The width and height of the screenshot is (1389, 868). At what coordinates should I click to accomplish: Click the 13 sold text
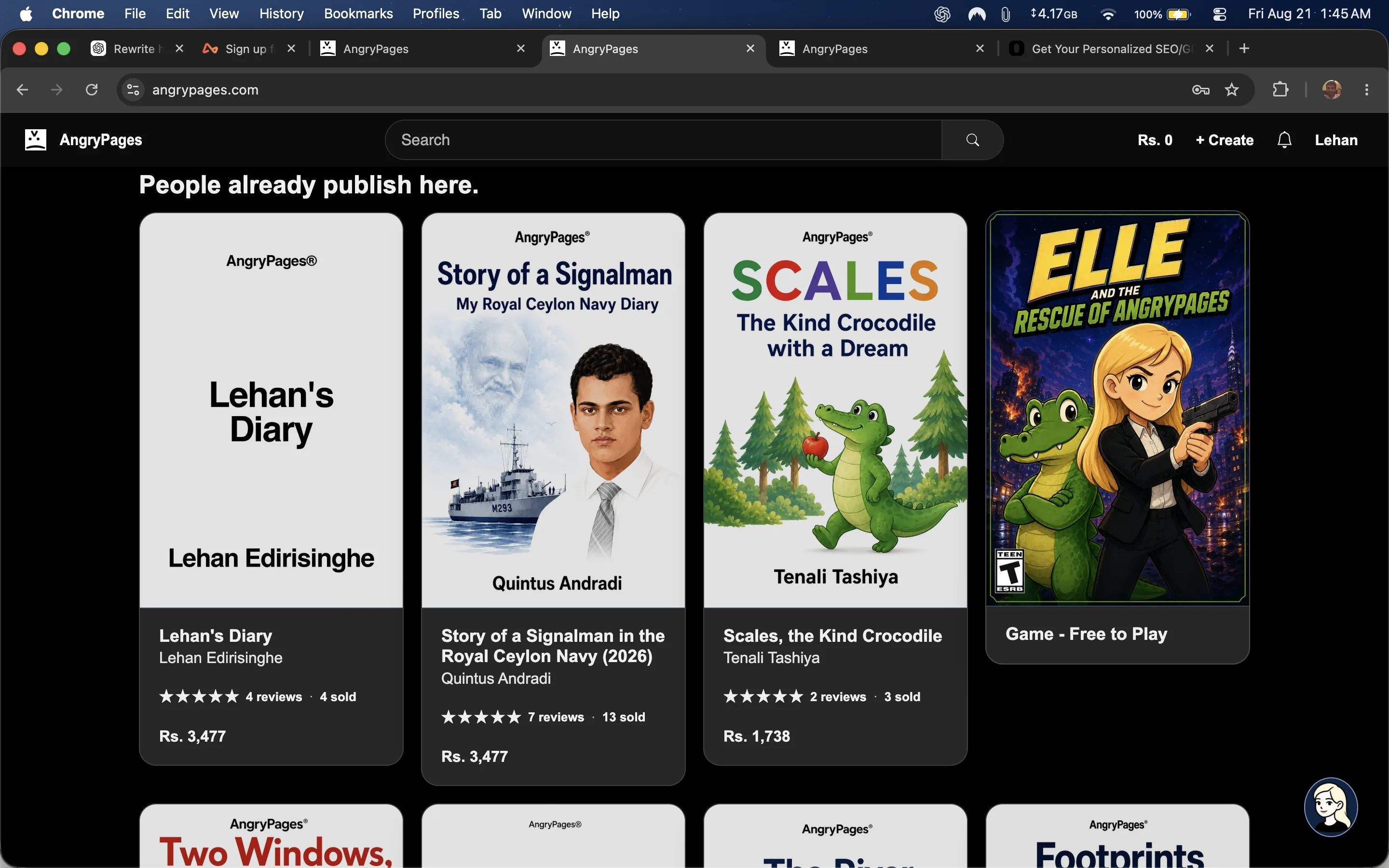click(x=623, y=717)
